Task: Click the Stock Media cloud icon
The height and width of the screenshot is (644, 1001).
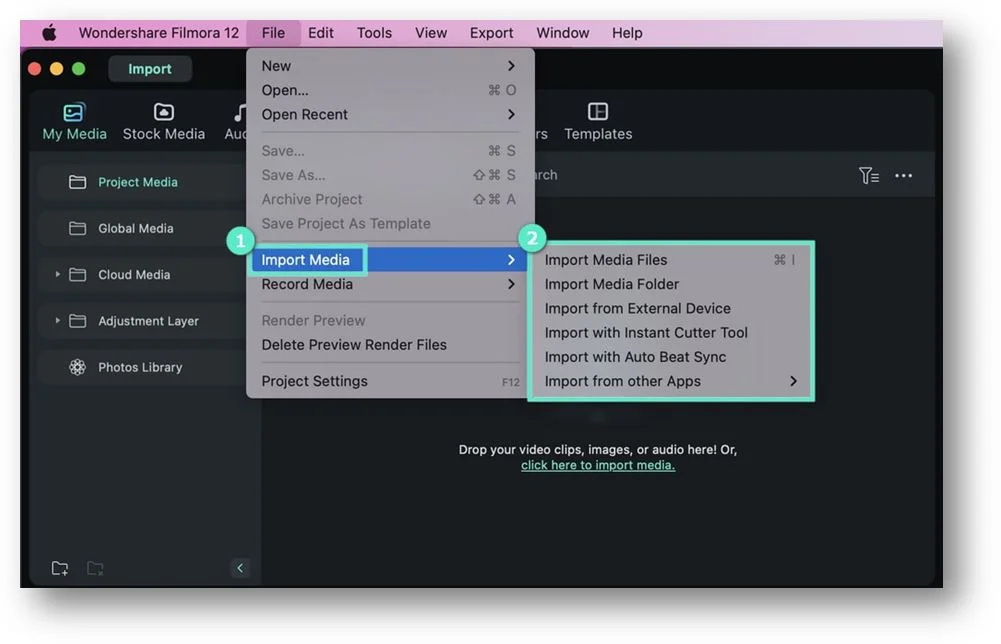Action: pos(163,112)
